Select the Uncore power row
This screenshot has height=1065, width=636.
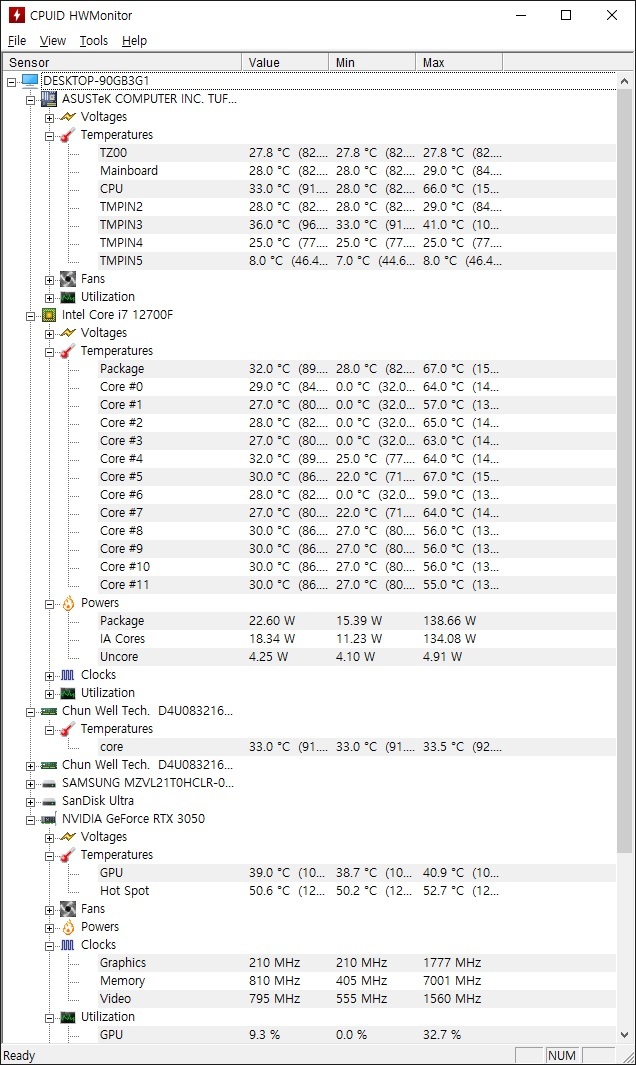pos(356,657)
